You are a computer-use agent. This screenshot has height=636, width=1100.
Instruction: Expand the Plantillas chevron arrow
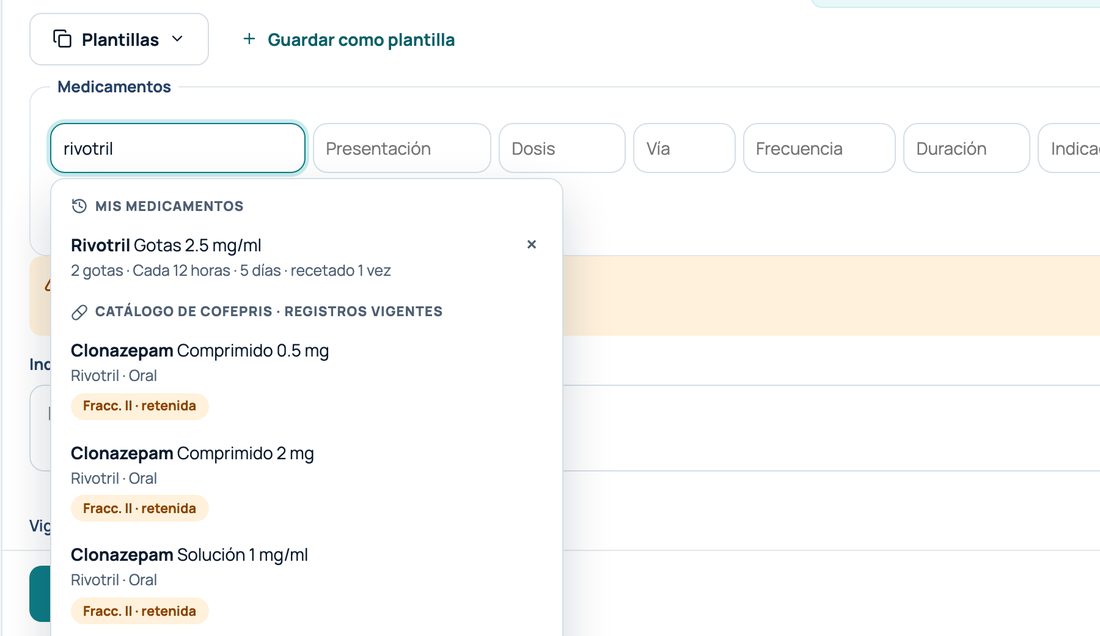tap(177, 39)
